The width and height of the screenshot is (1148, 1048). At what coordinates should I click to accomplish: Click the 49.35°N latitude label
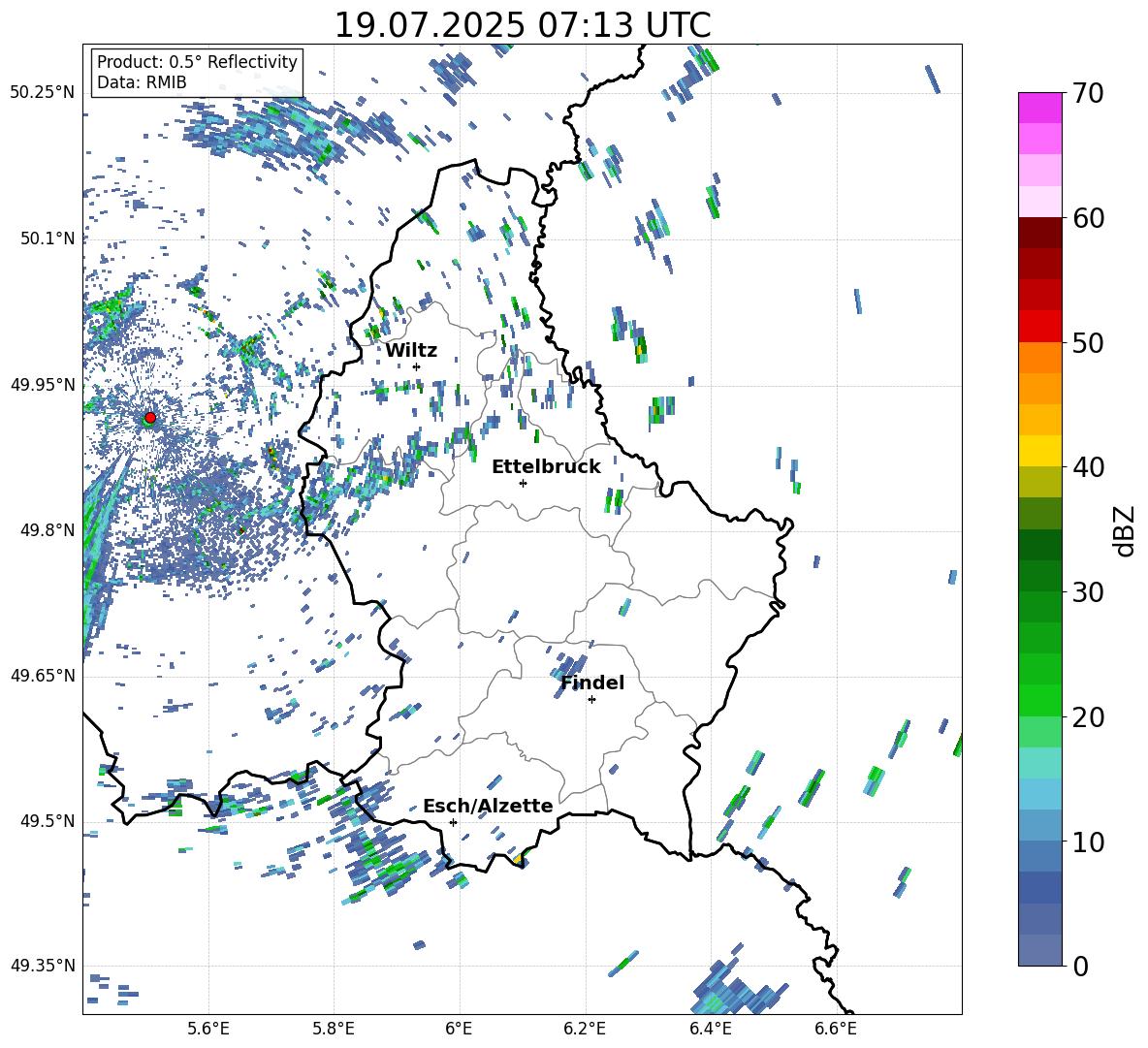pyautogui.click(x=43, y=966)
